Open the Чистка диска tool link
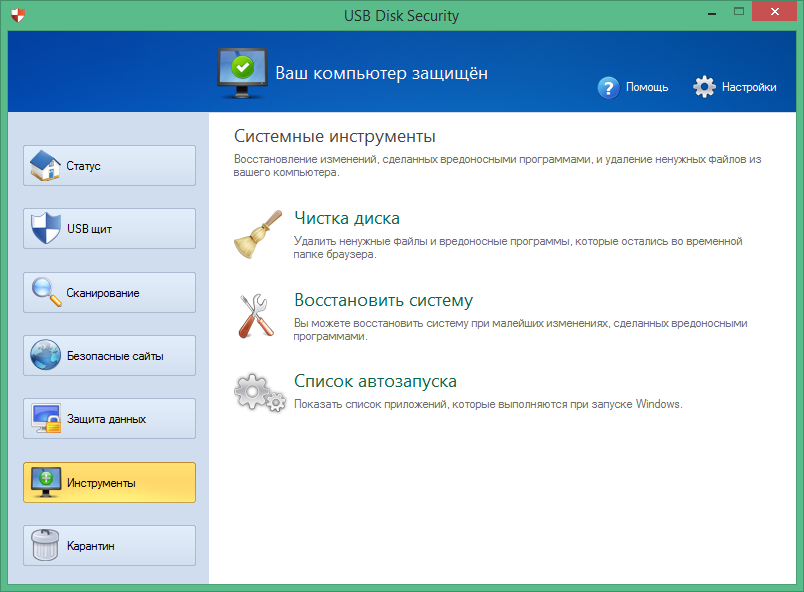The height and width of the screenshot is (592, 804). pos(347,218)
